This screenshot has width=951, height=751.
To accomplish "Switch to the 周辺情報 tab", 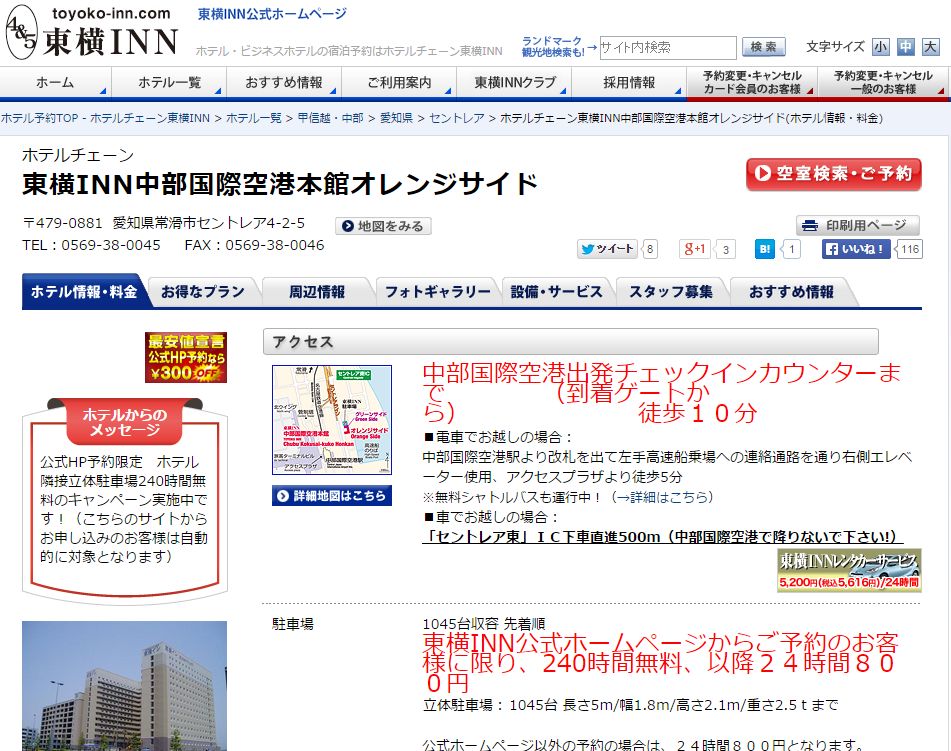I will [x=317, y=292].
